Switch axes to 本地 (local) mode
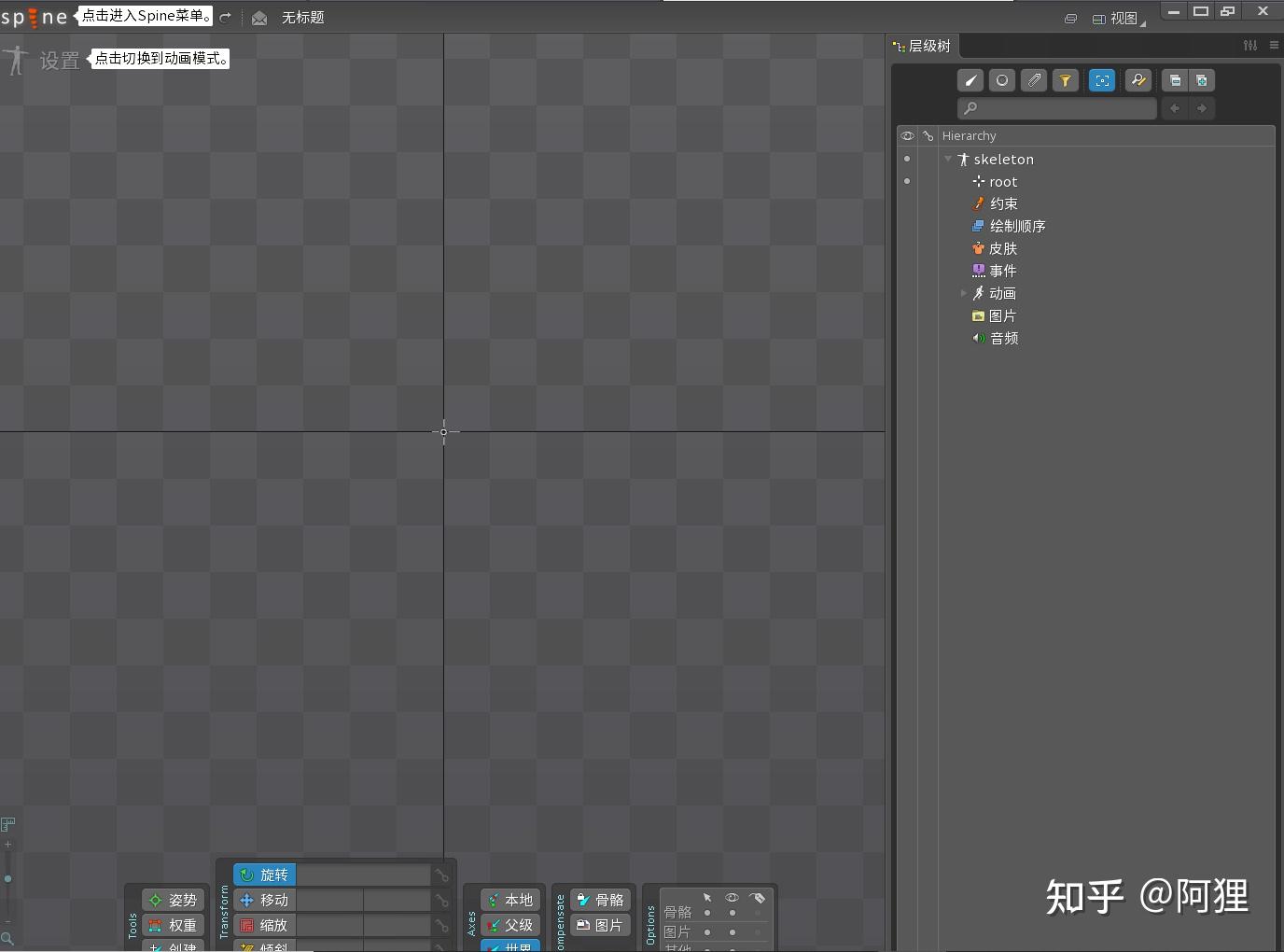The image size is (1284, 952). [509, 900]
